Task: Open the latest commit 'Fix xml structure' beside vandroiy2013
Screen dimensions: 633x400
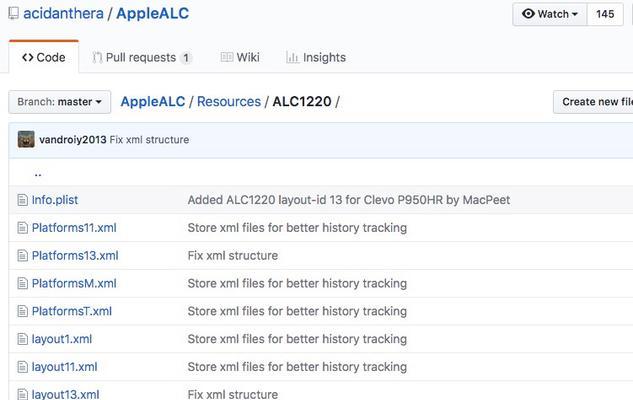Action: click(149, 140)
